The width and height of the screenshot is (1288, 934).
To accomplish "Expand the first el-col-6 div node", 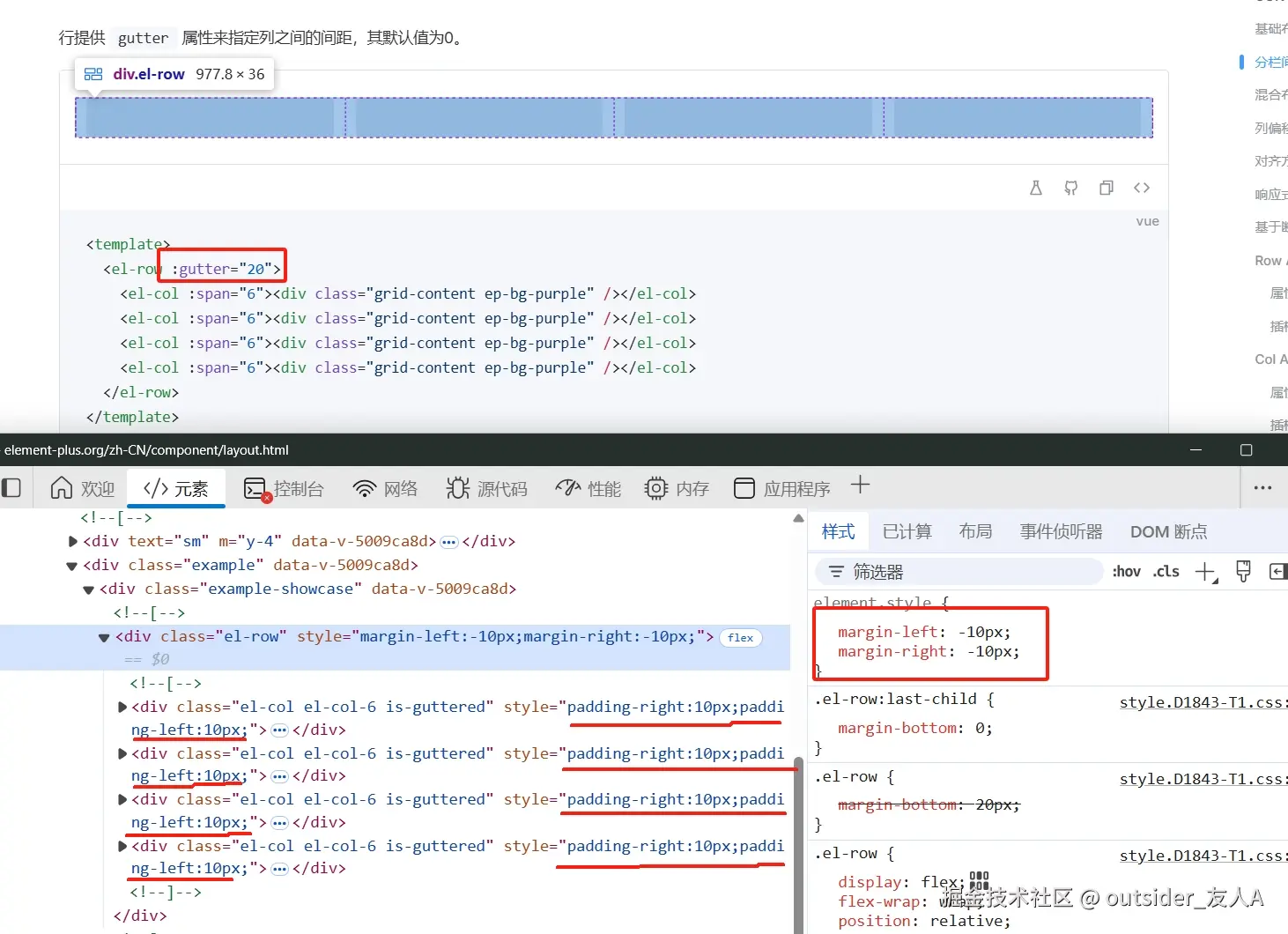I will point(122,707).
